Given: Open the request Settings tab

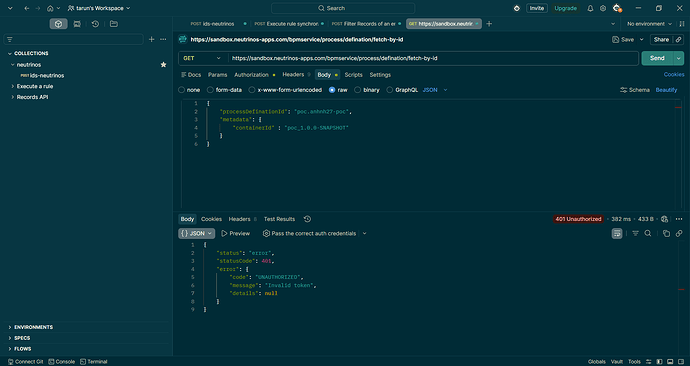Looking at the screenshot, I should click(x=380, y=75).
